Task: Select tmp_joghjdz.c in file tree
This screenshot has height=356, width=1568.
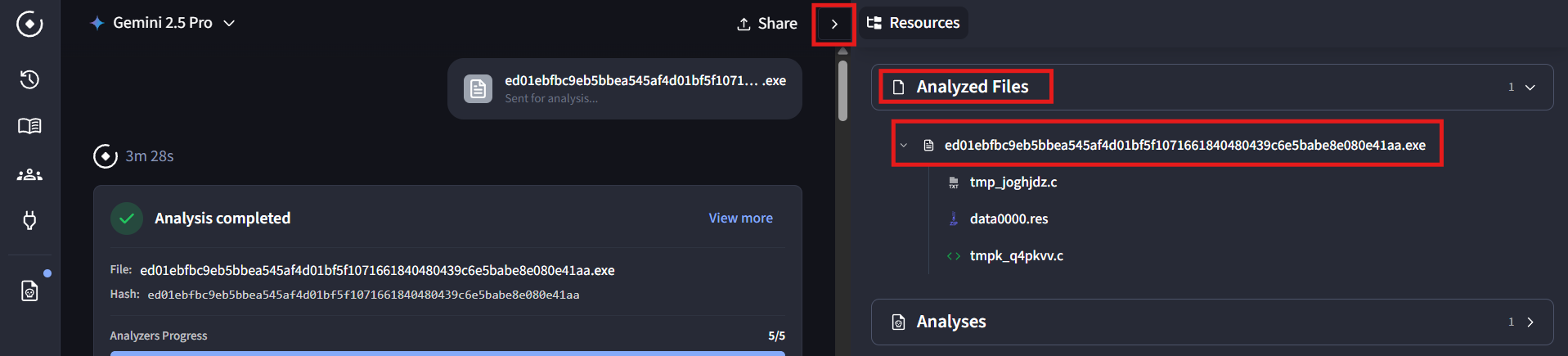Action: (x=1013, y=182)
